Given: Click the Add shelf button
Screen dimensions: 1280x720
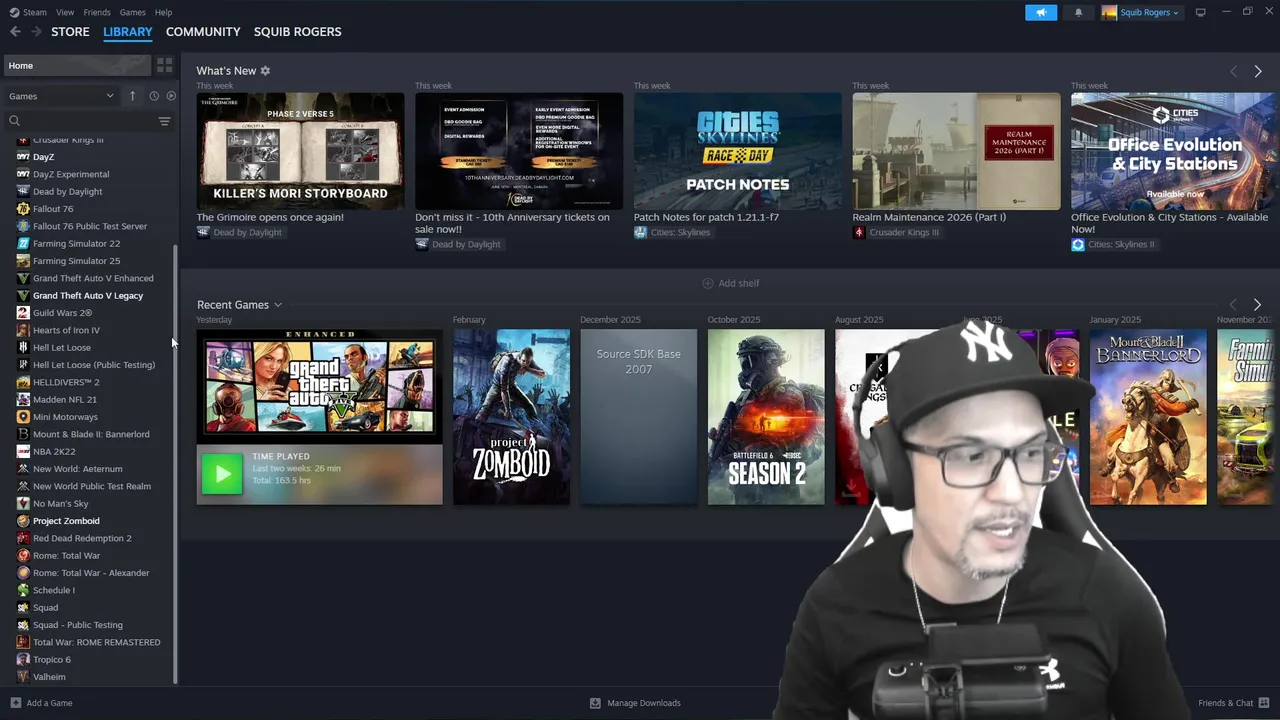Looking at the screenshot, I should [x=731, y=283].
